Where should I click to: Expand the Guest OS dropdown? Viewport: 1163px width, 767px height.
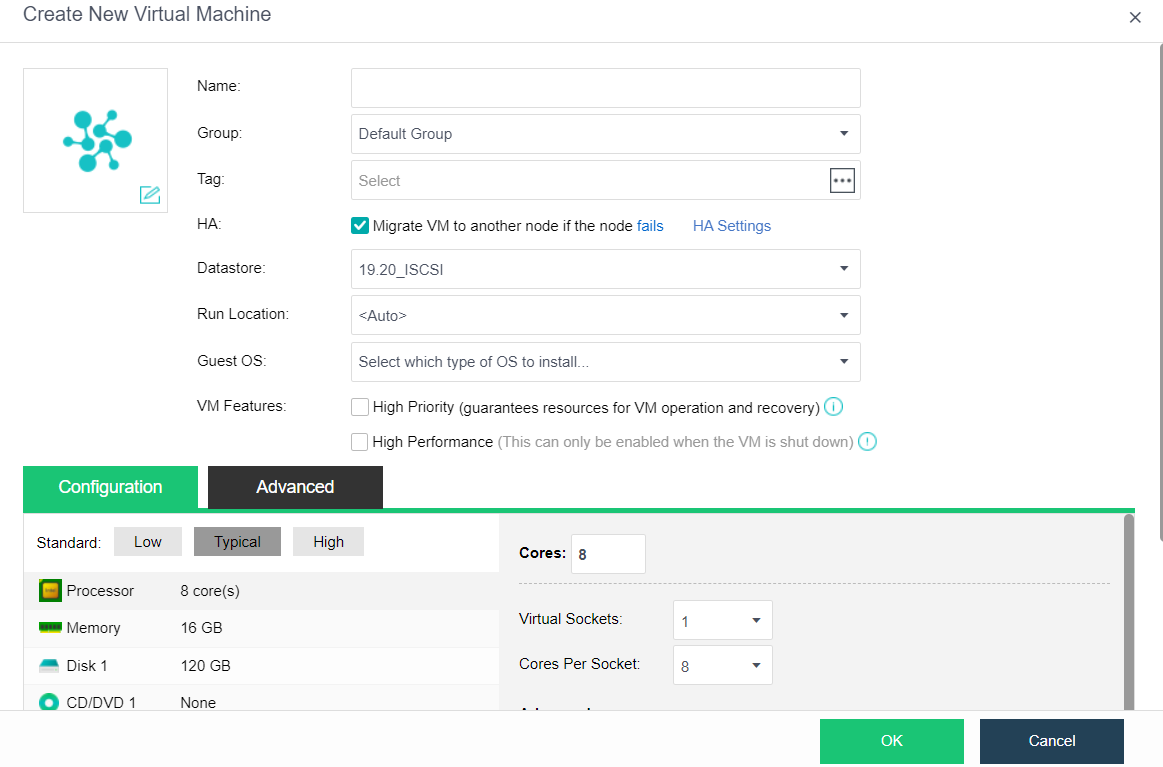click(605, 362)
